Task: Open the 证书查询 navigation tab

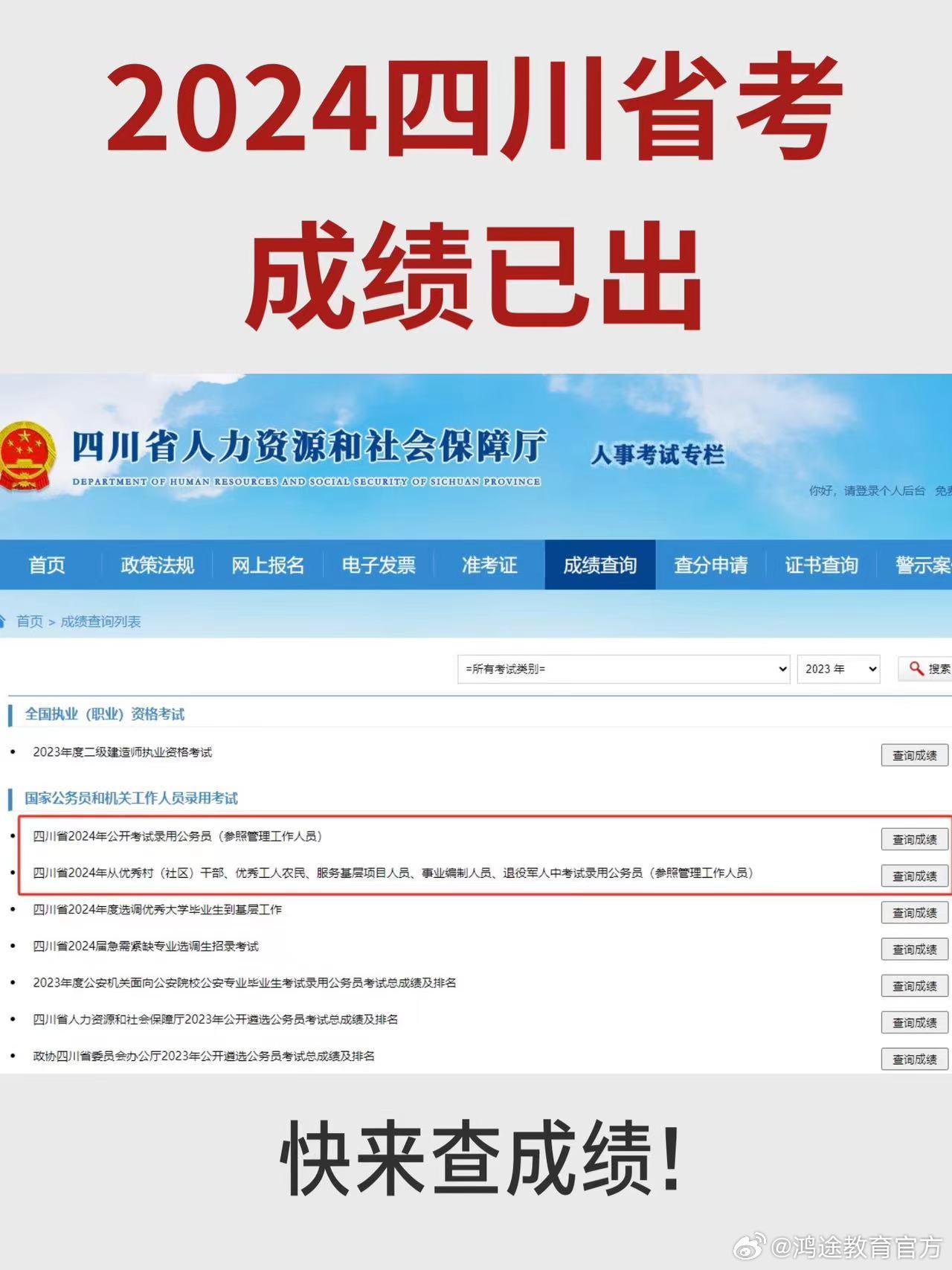Action: [x=822, y=565]
